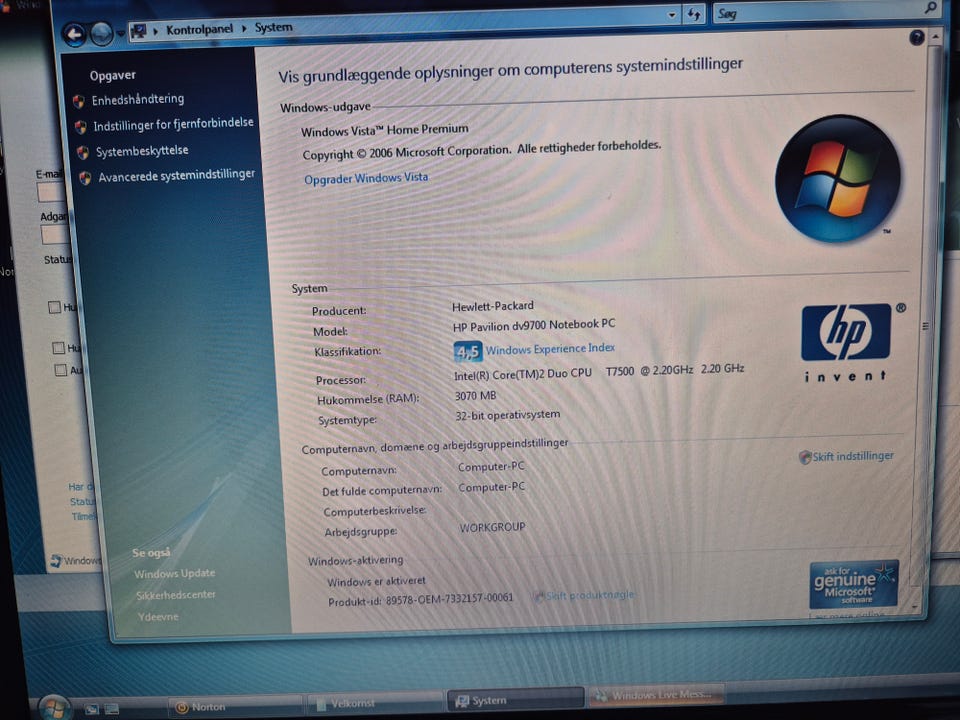This screenshot has width=960, height=720.
Task: Select System in the breadcrumb path
Action: (273, 28)
